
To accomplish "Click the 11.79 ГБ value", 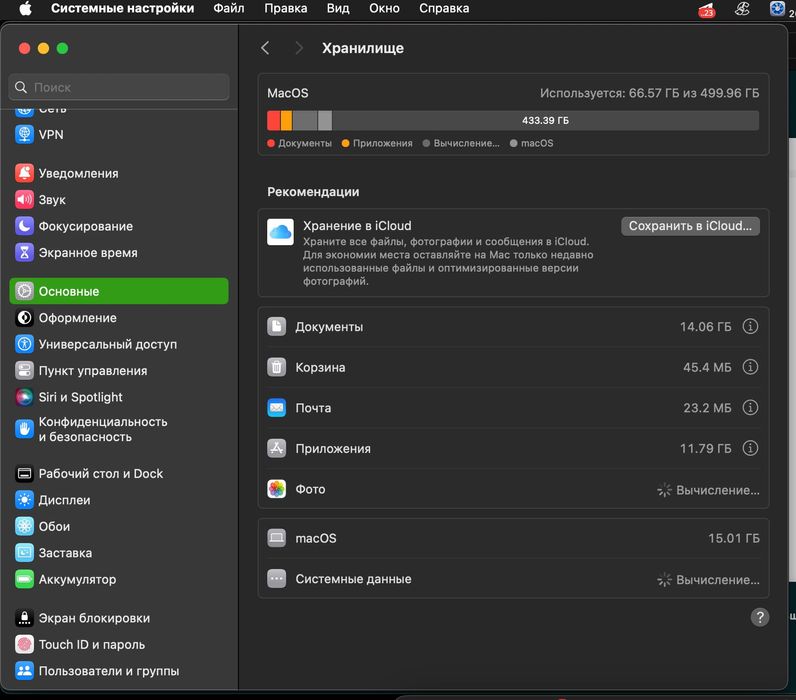I will (x=706, y=448).
